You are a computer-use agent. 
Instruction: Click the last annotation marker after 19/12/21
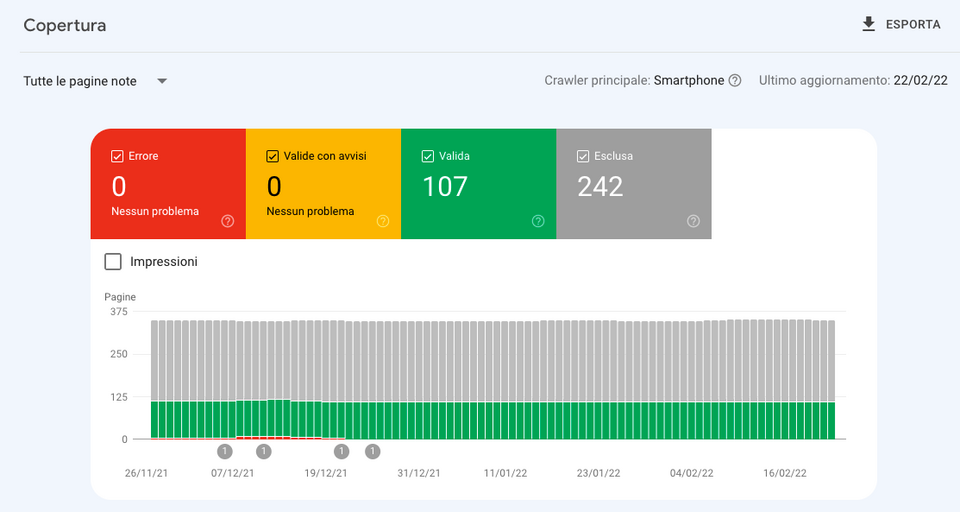tap(372, 451)
